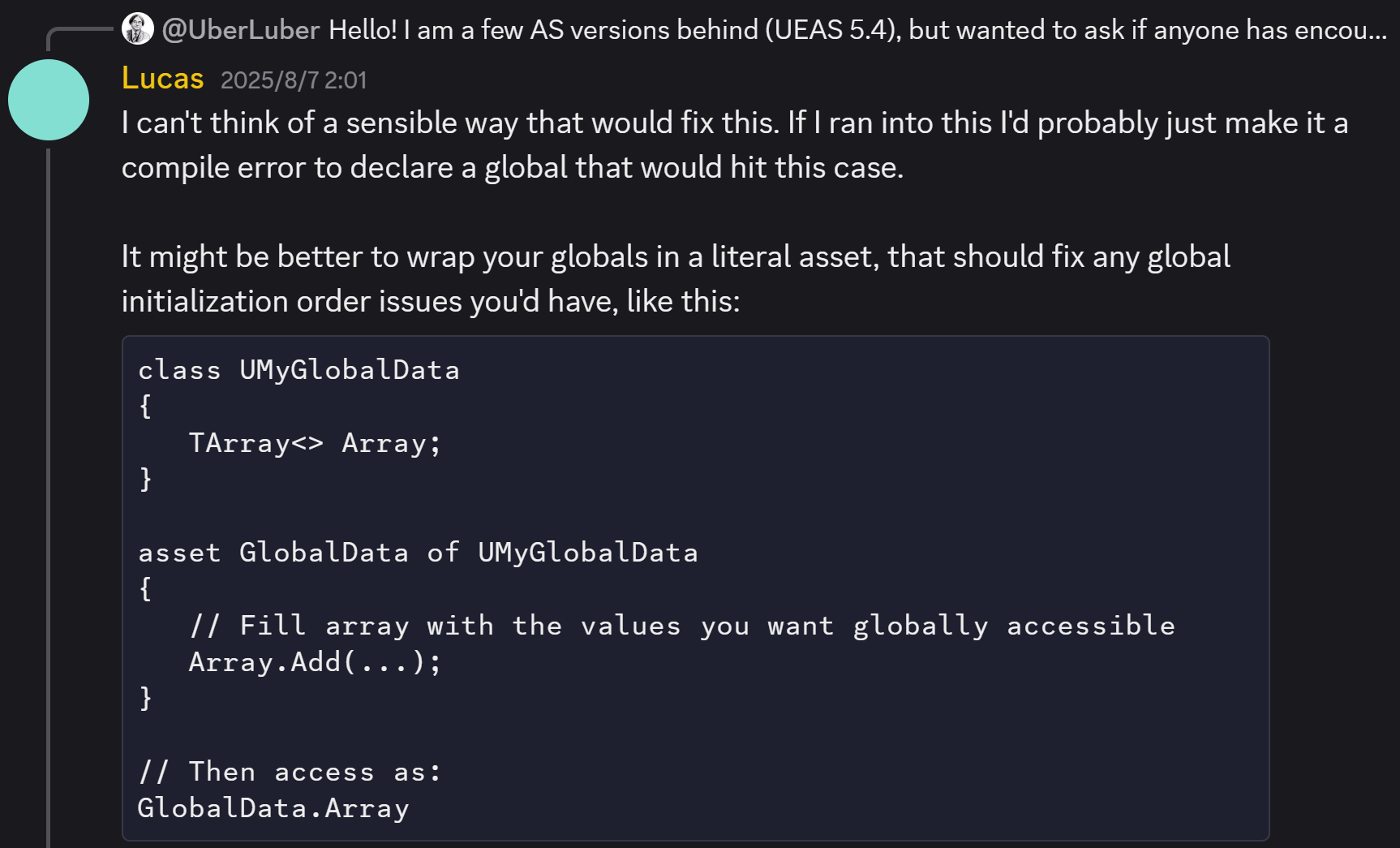Click the "Array.Add(...);" code line
The height and width of the screenshot is (848, 1400).
point(315,662)
